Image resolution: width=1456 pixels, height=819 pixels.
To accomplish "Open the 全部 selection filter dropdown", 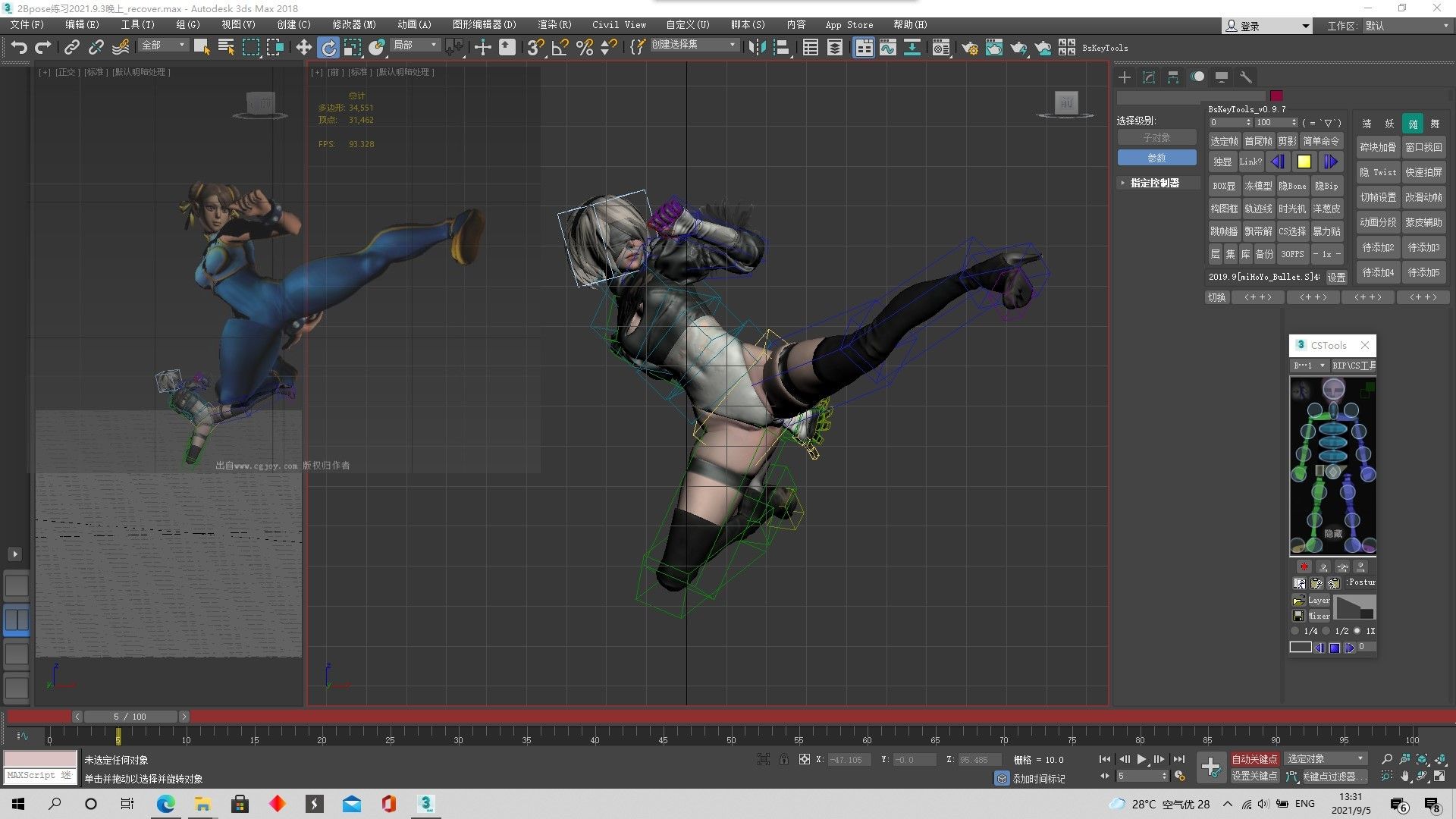I will click(x=163, y=45).
